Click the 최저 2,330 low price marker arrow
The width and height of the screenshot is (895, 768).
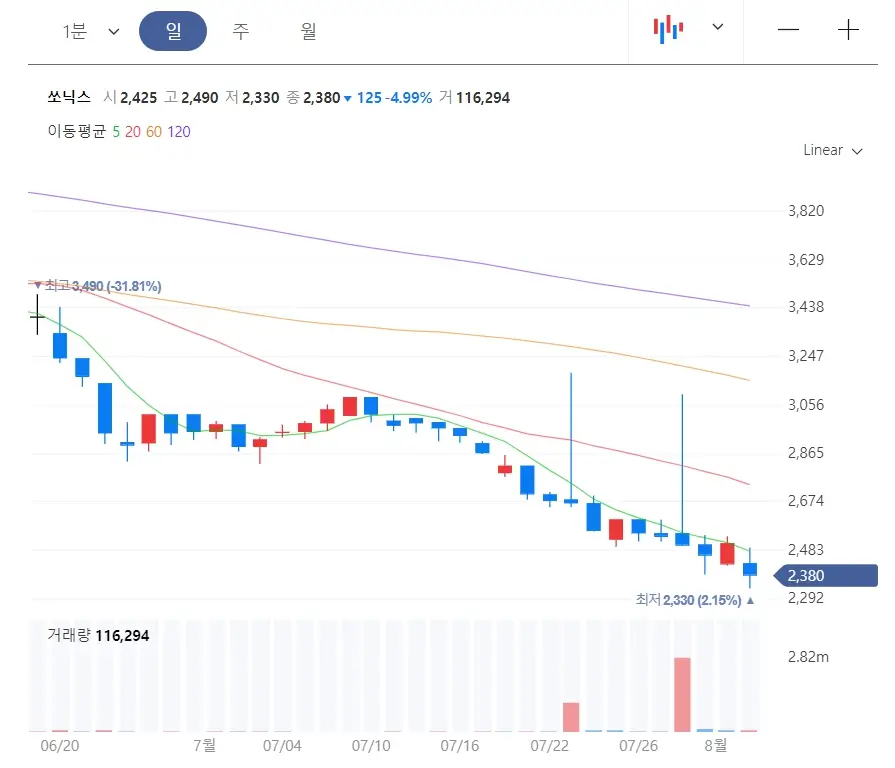click(751, 600)
